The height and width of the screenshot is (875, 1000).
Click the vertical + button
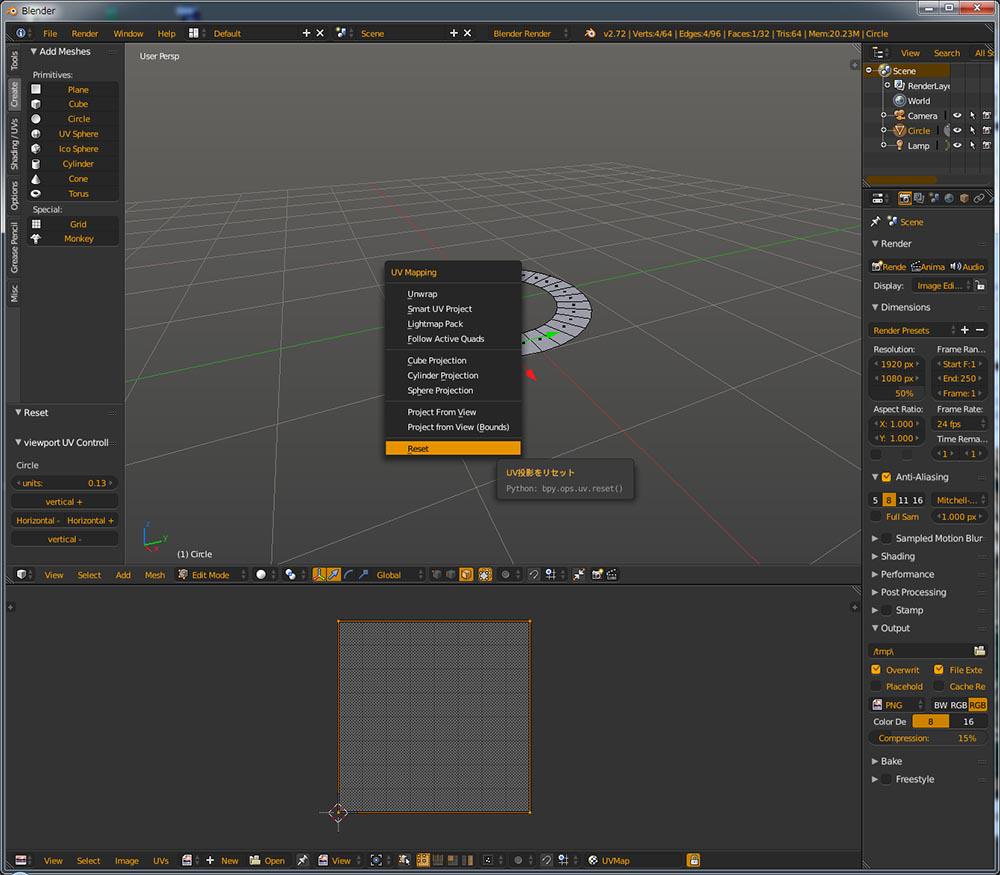pos(64,502)
